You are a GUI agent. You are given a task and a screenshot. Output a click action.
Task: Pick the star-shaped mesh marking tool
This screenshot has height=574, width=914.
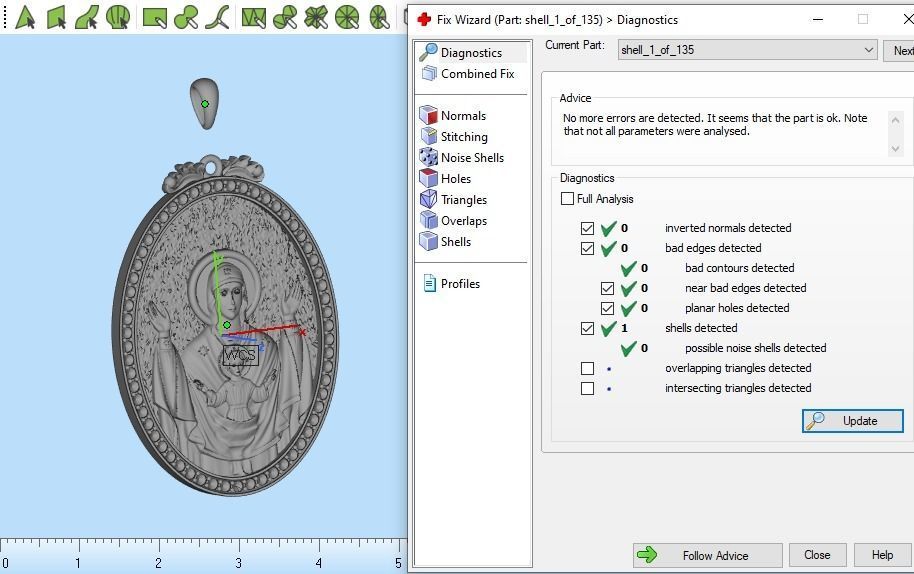[316, 17]
